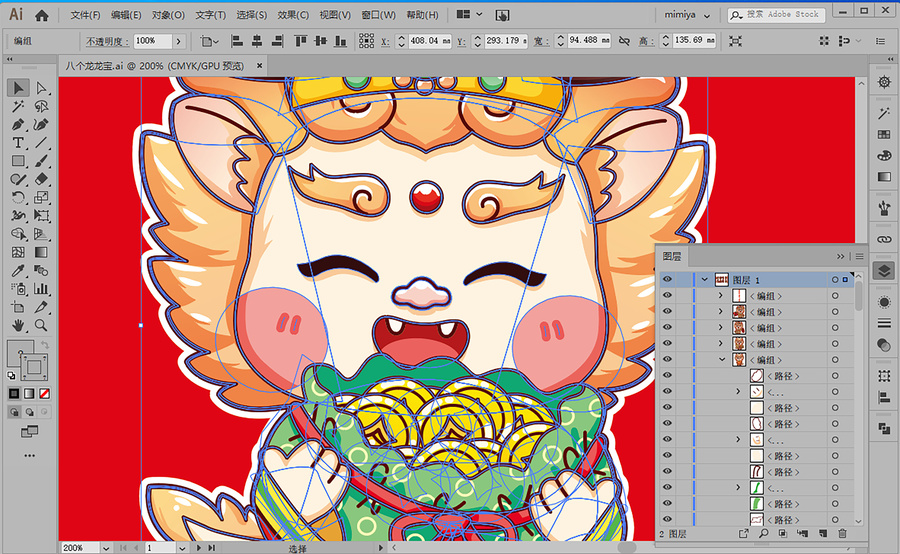This screenshot has height=554, width=900.
Task: Open the 帮助(H) menu
Action: tap(422, 15)
